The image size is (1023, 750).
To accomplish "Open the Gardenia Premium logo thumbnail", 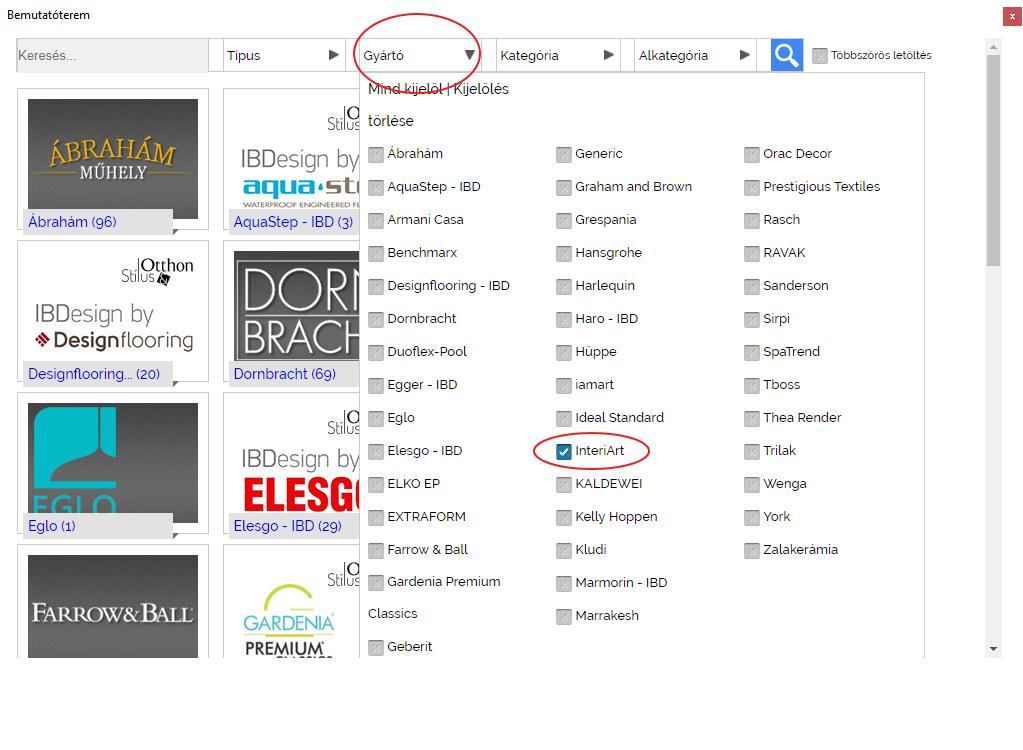I will coord(291,607).
